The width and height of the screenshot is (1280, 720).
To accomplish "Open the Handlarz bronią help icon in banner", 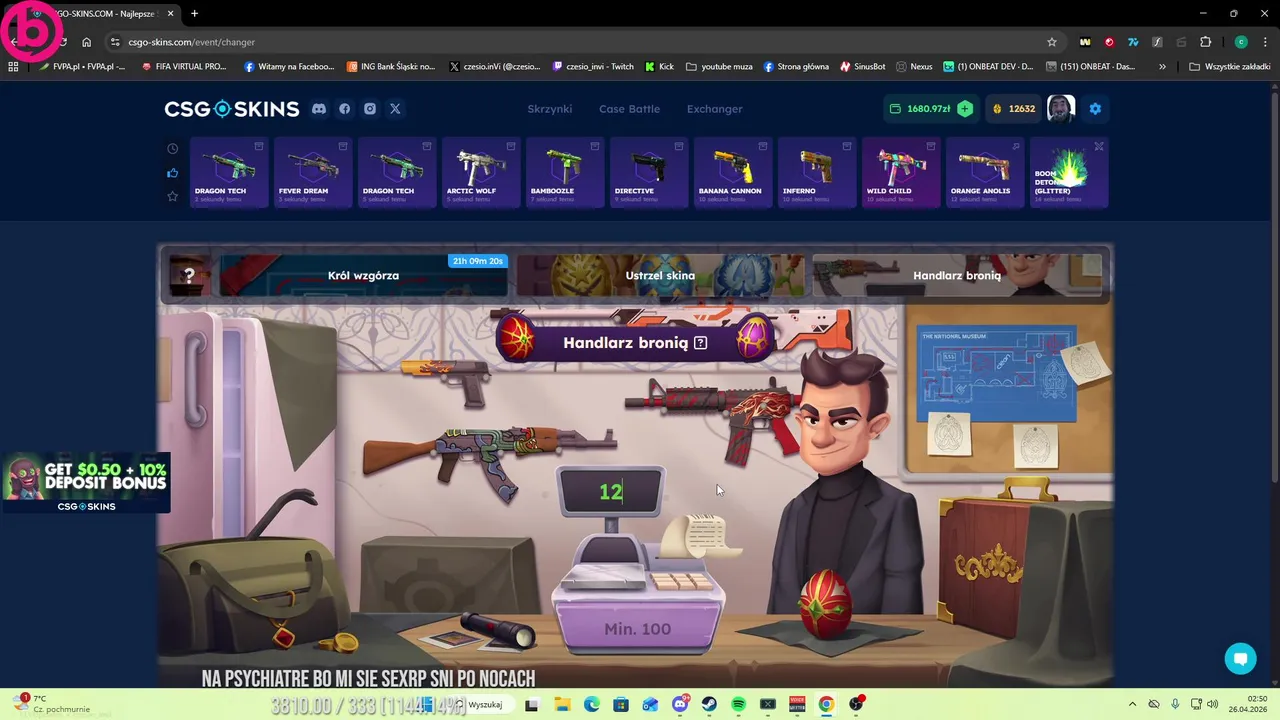I will (x=700, y=343).
